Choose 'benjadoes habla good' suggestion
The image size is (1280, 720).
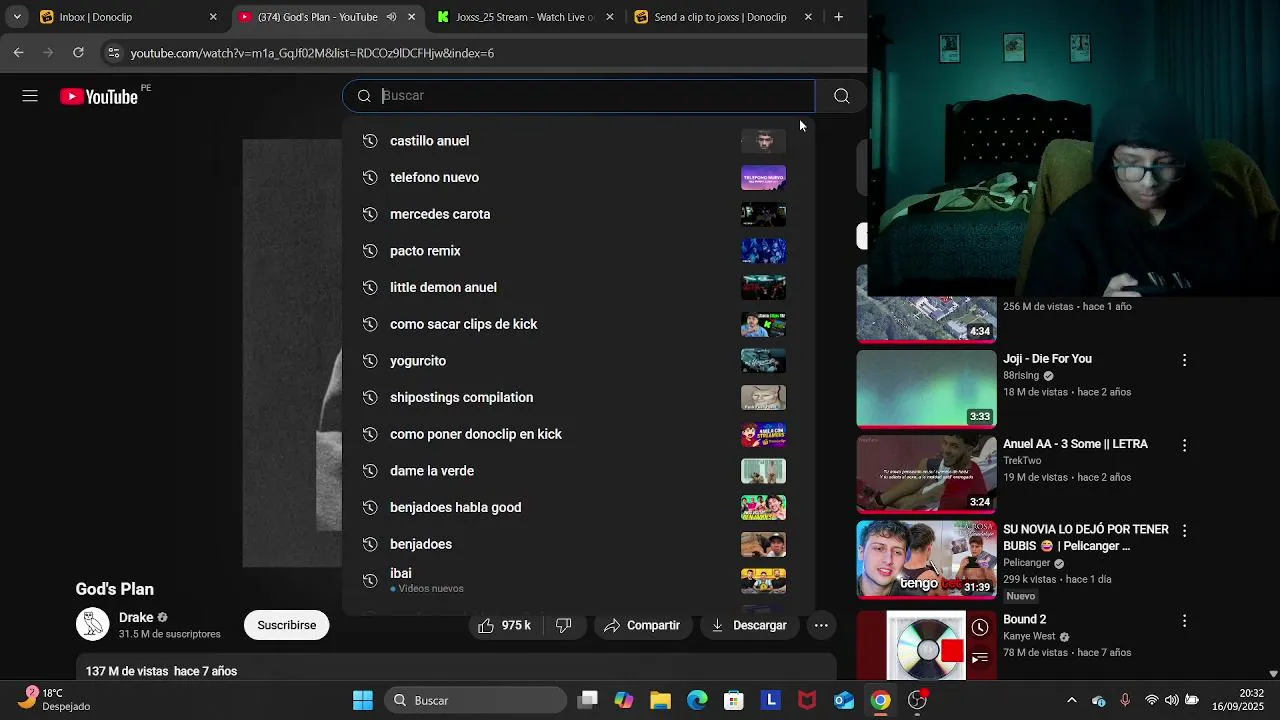point(578,507)
